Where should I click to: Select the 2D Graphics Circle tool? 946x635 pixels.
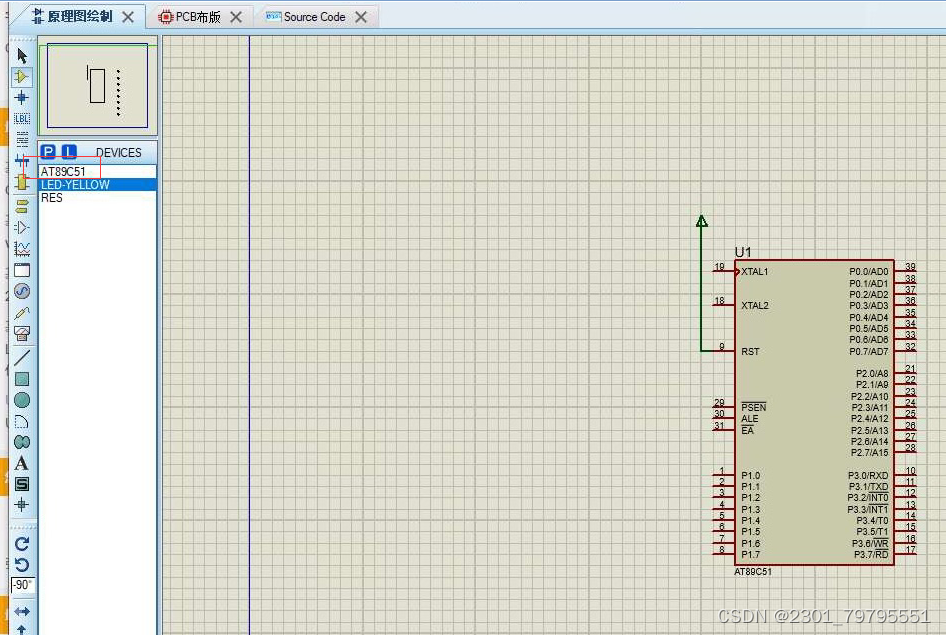[22, 400]
